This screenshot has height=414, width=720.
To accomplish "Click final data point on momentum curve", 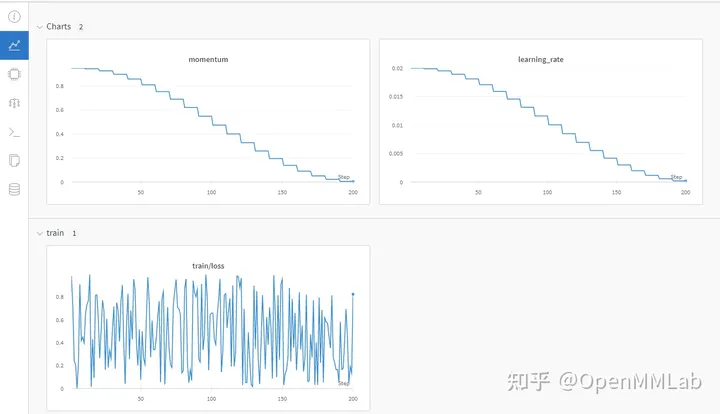I will pos(353,181).
